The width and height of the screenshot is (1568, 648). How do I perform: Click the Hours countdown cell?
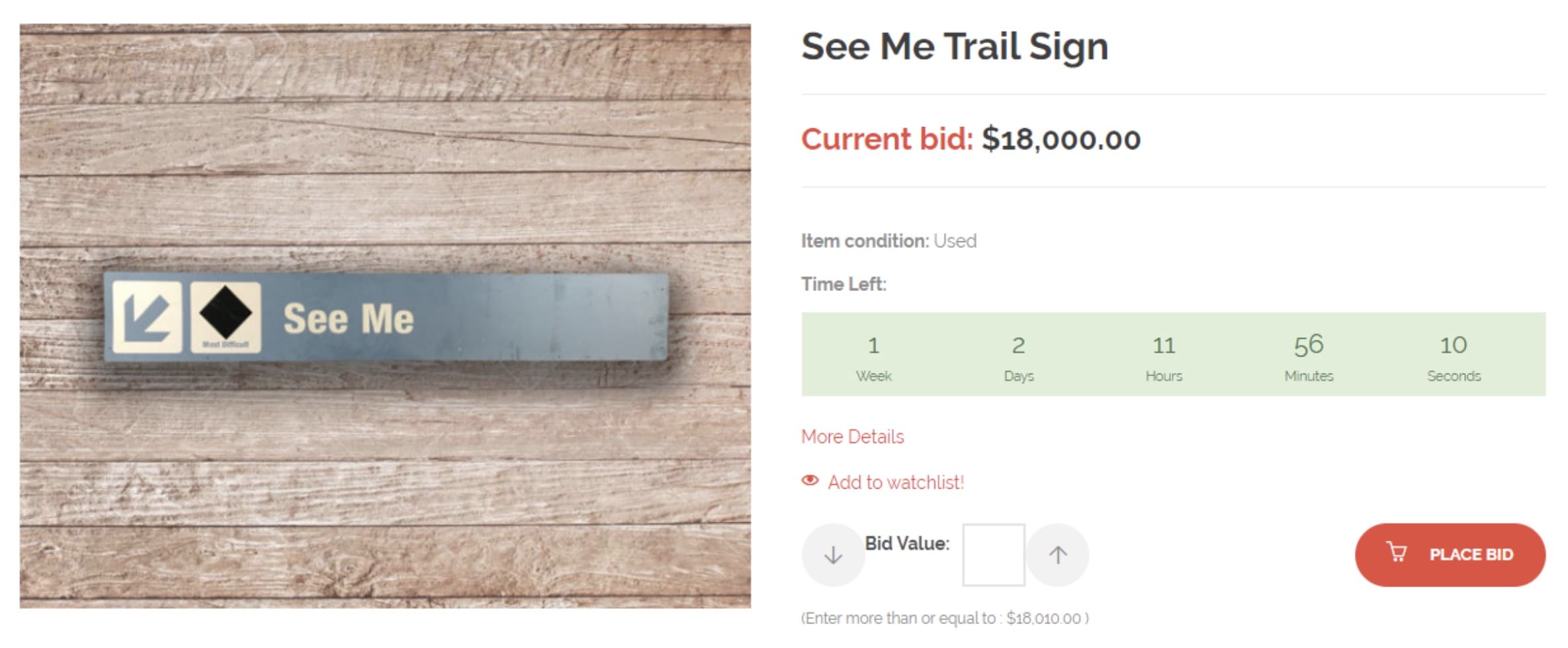point(1163,356)
